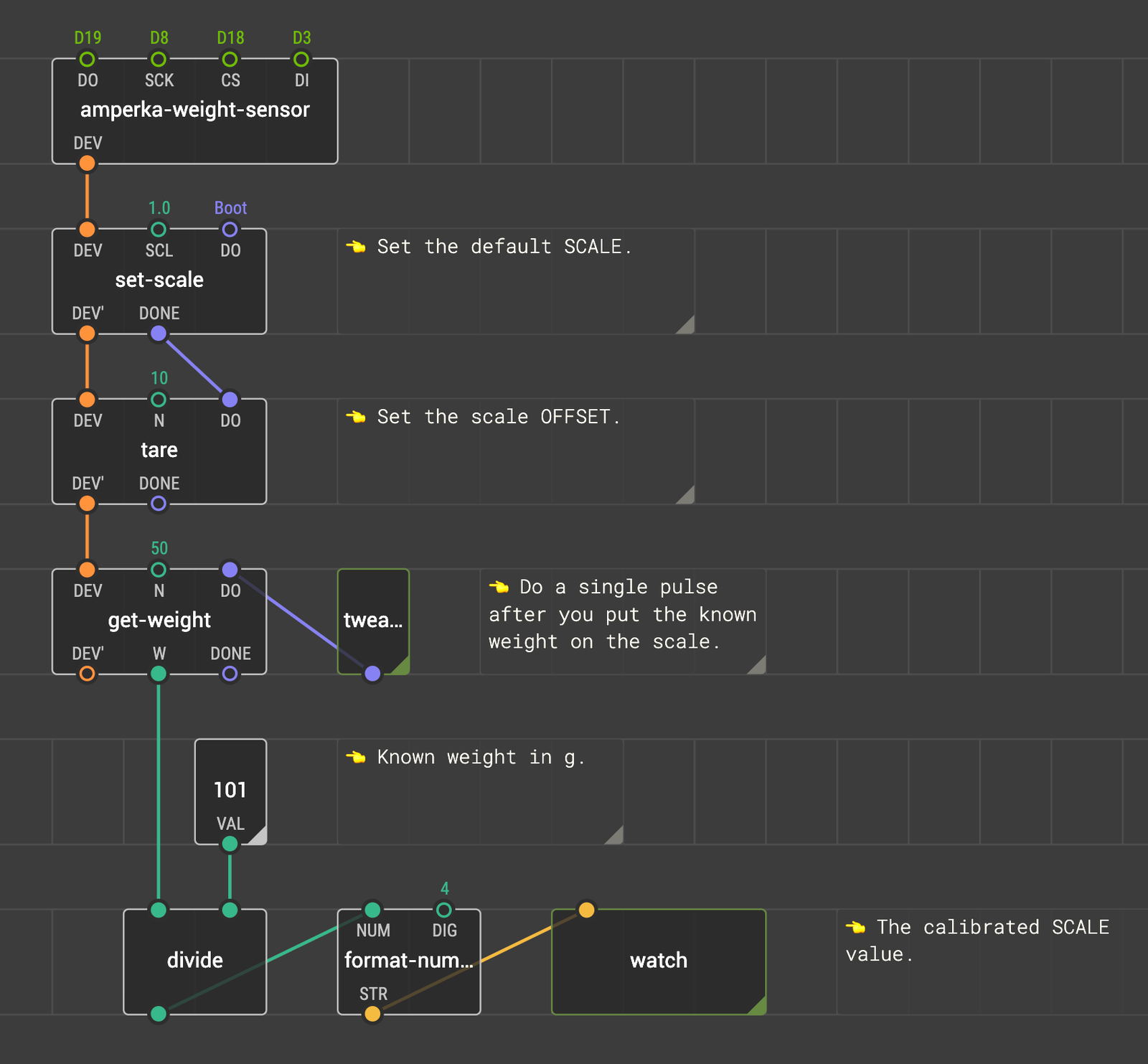Click the left input pin of divide
1148x1064 pixels.
pos(159,910)
